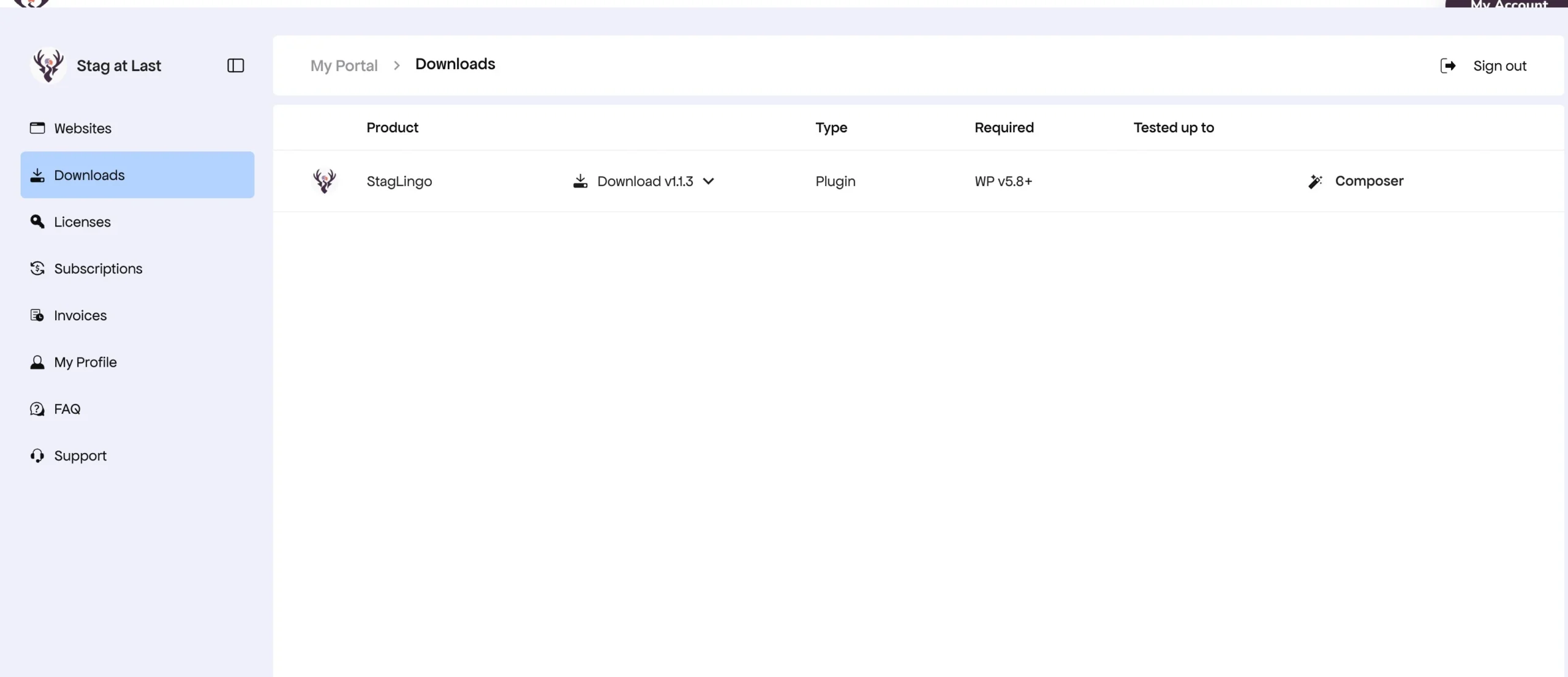
Task: Navigate to My Portal breadcrumb
Action: 344,65
